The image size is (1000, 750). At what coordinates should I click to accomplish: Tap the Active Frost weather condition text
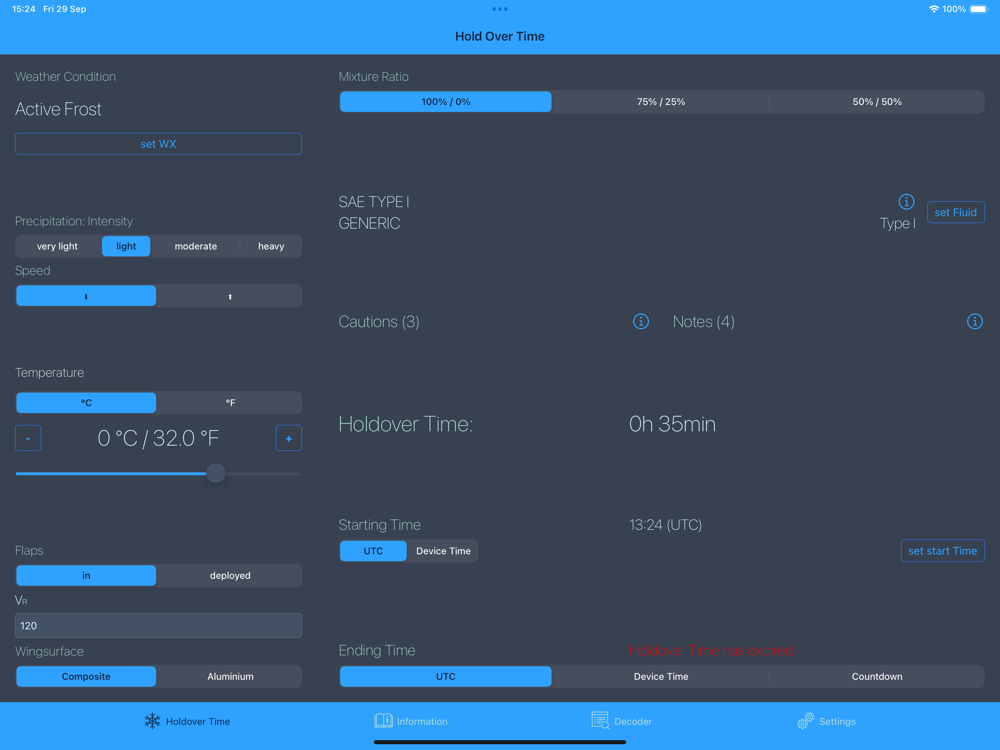(58, 109)
